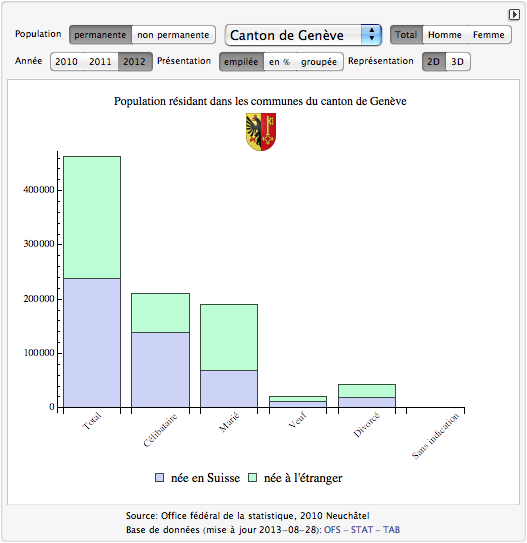Enable 3D representation
This screenshot has height=543, width=527.
(x=457, y=62)
